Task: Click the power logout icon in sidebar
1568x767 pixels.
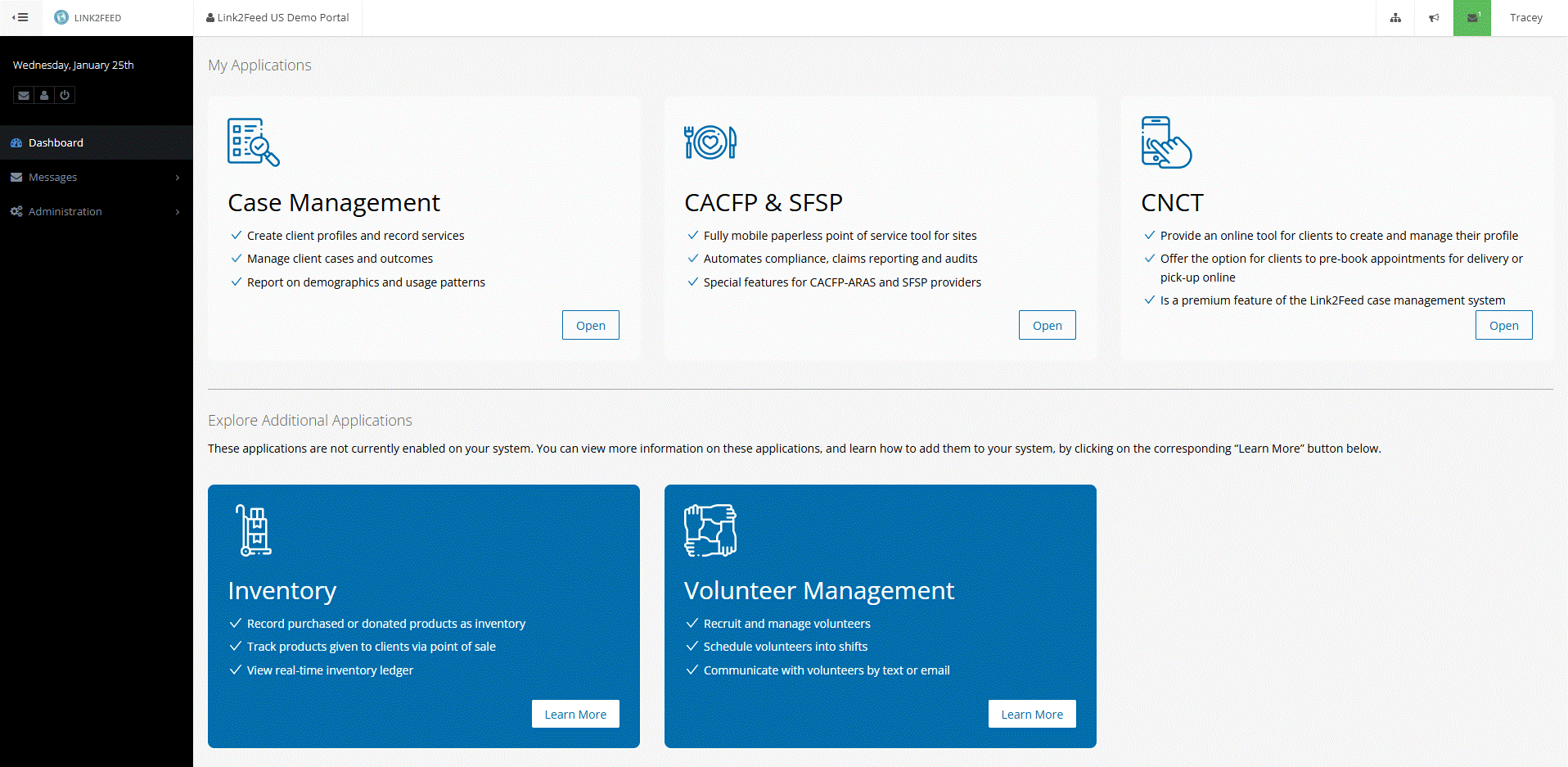Action: [65, 96]
